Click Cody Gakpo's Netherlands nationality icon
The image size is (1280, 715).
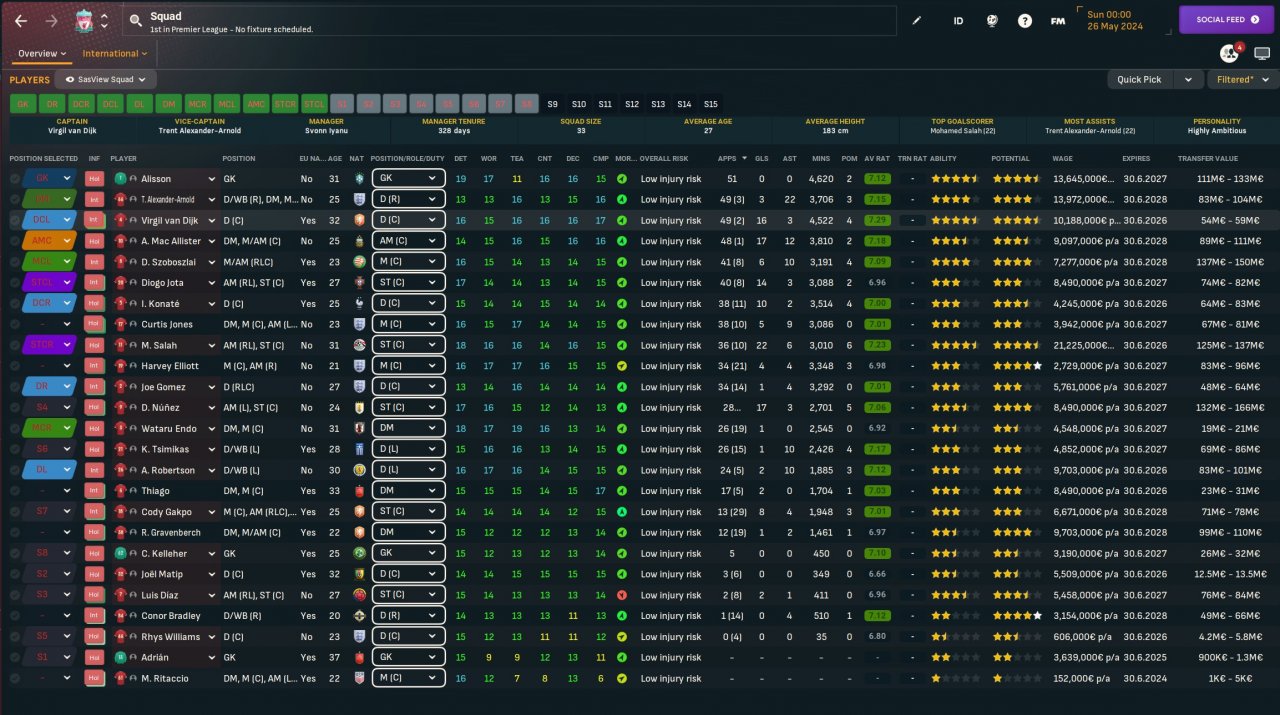point(360,512)
